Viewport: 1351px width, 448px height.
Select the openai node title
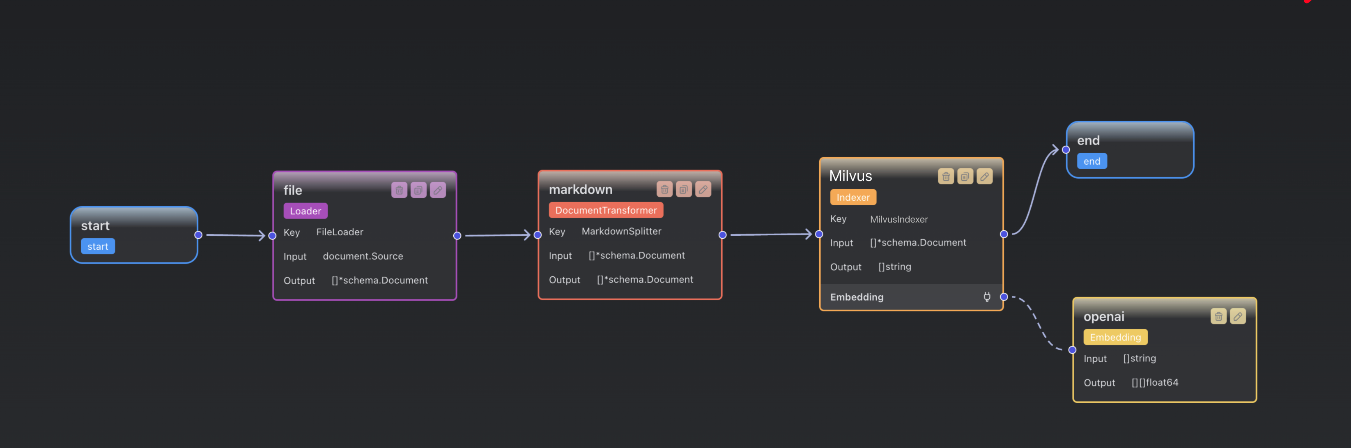click(x=1104, y=316)
